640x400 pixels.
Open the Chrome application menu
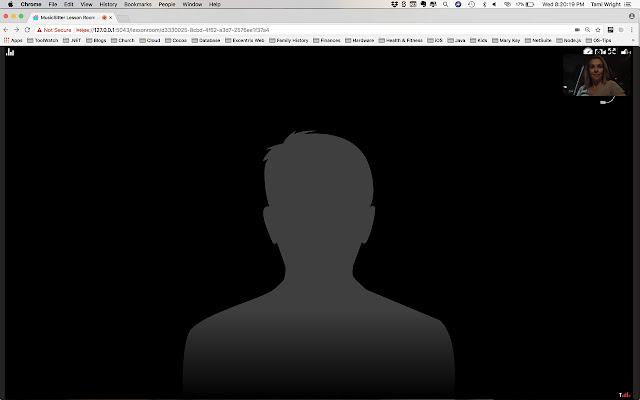pyautogui.click(x=31, y=4)
